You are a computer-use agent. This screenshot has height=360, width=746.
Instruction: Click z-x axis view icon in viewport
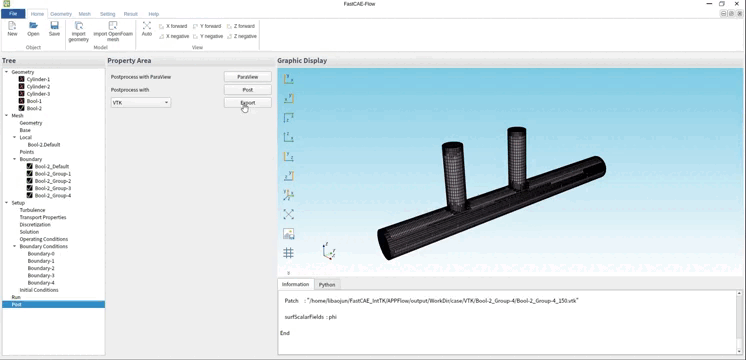click(288, 137)
